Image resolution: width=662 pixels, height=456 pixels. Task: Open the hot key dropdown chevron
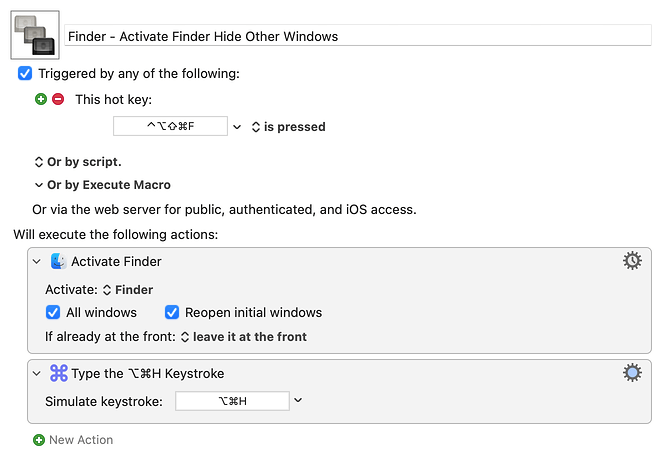[237, 127]
